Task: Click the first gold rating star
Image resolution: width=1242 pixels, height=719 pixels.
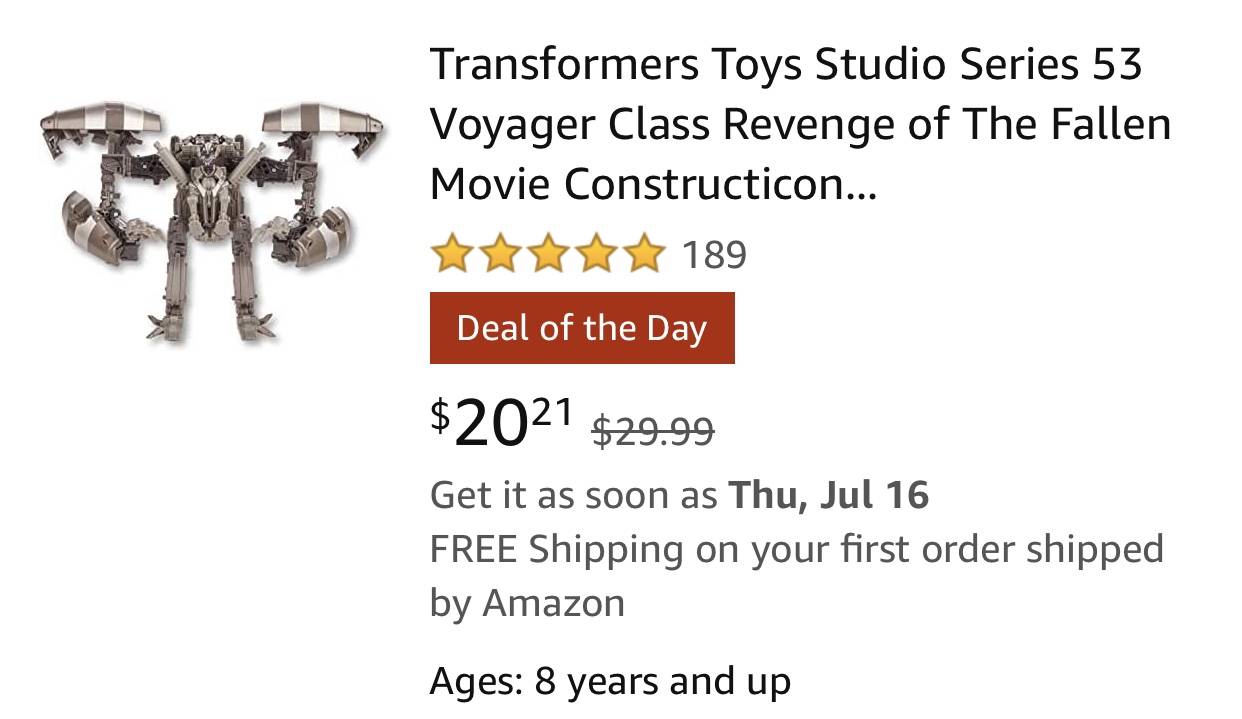Action: (x=453, y=255)
